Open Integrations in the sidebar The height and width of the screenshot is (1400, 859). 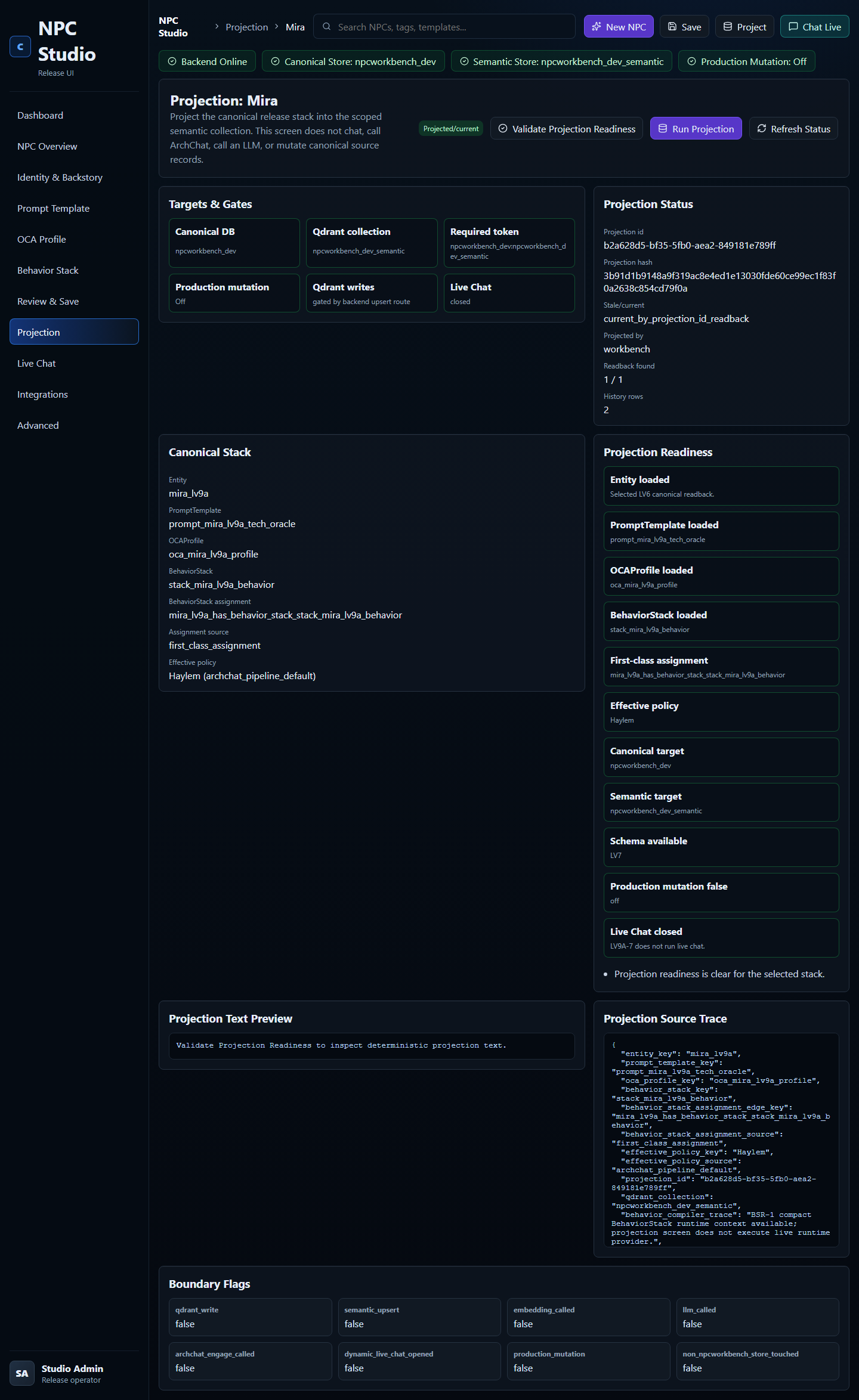(x=74, y=395)
